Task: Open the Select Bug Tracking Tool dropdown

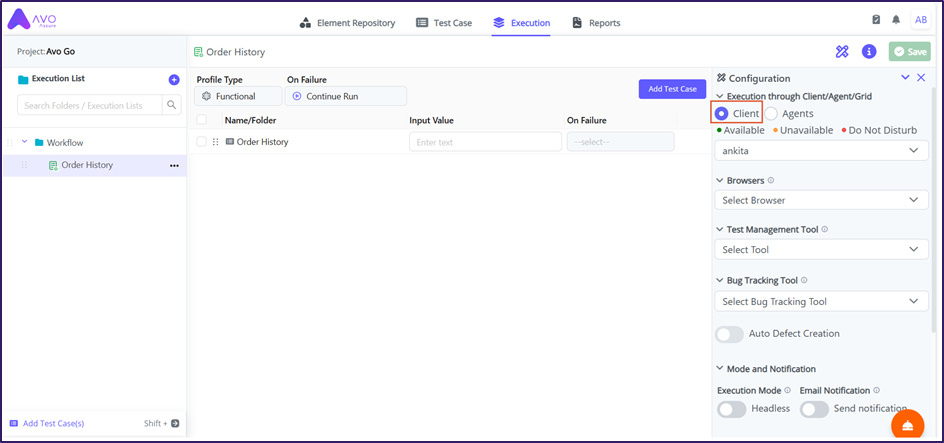Action: 820,302
